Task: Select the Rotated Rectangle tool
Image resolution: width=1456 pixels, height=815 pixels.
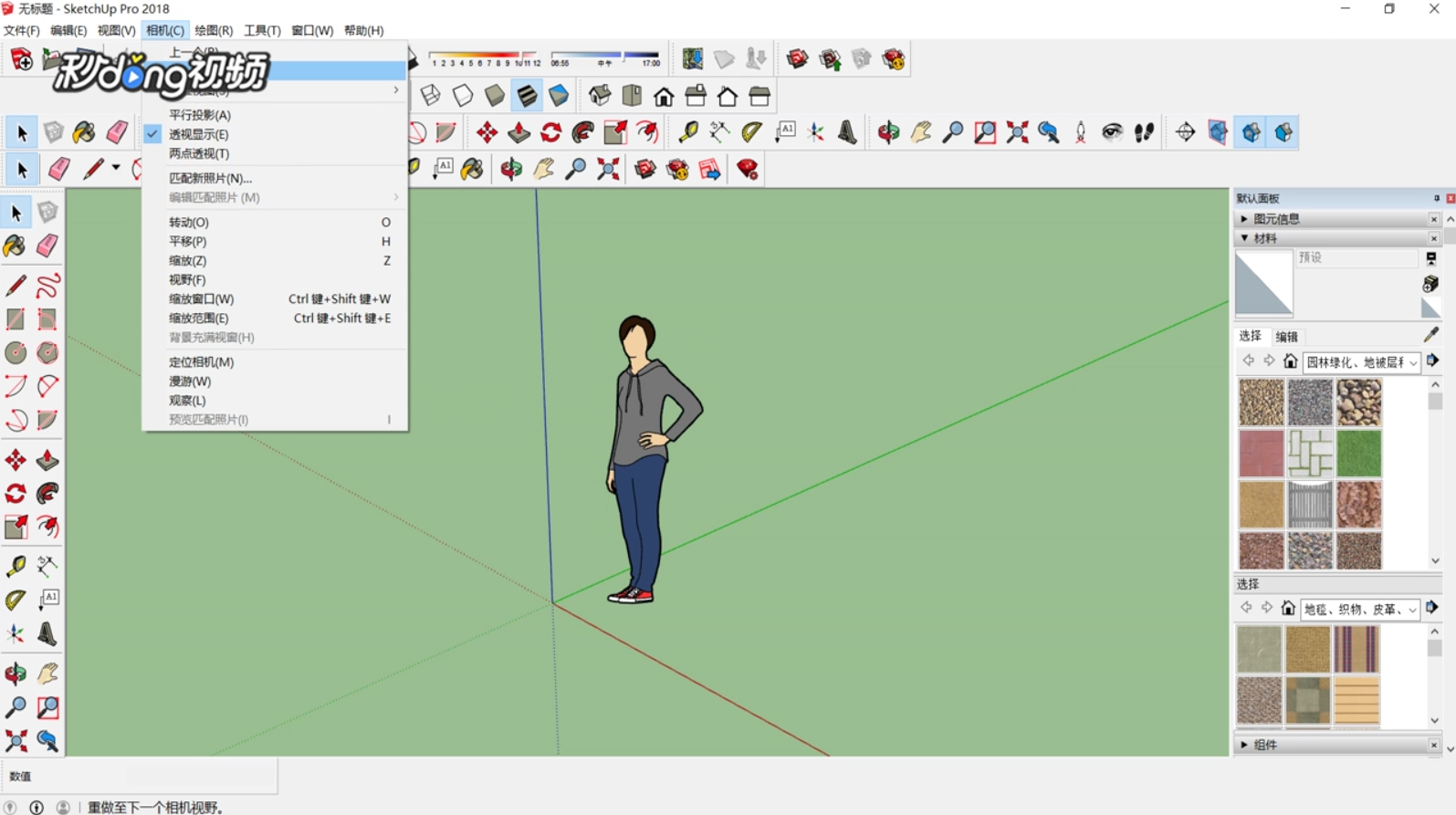Action: coord(47,319)
